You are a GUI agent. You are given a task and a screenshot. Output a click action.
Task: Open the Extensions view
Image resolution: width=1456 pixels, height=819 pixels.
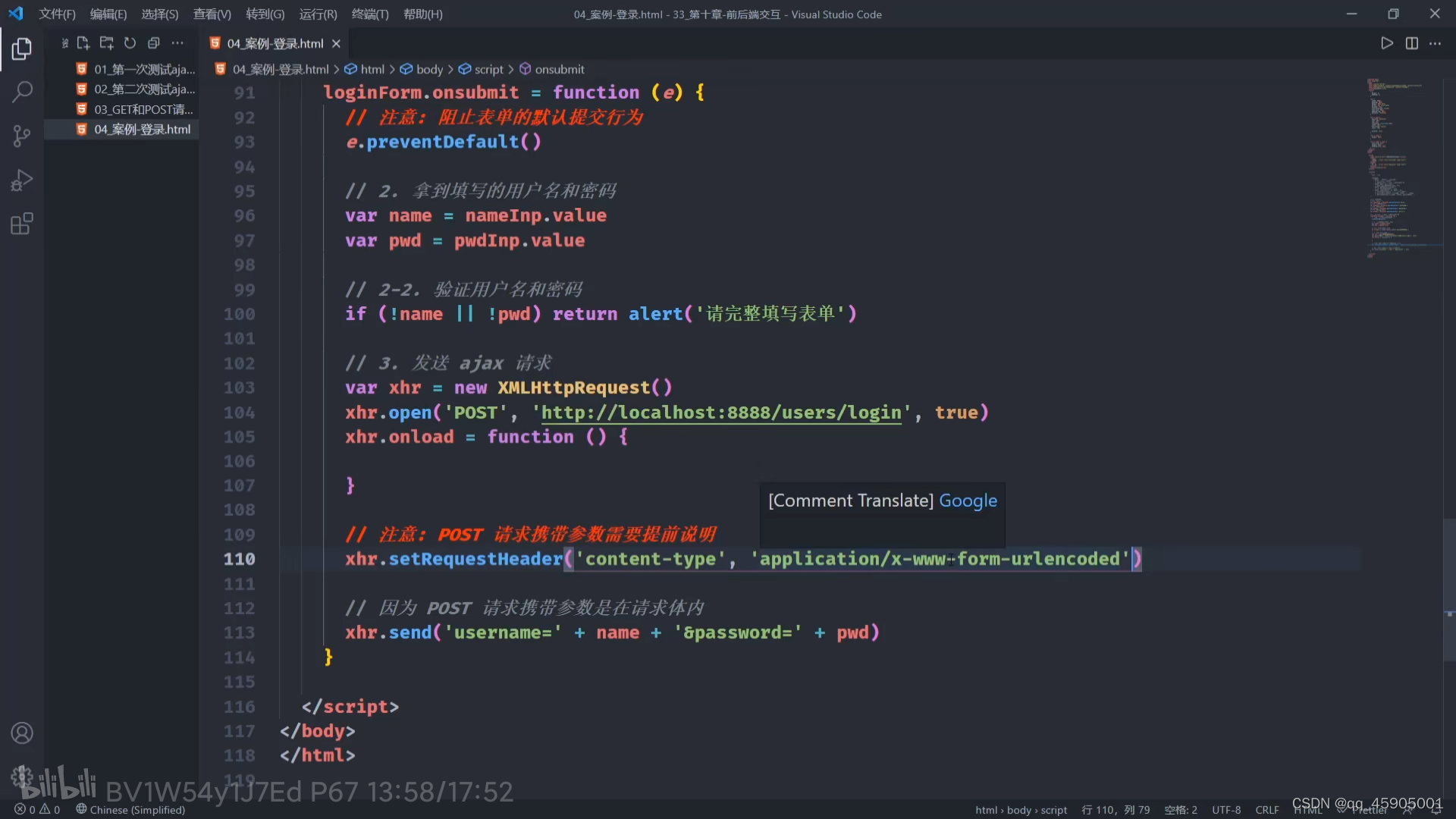point(22,224)
